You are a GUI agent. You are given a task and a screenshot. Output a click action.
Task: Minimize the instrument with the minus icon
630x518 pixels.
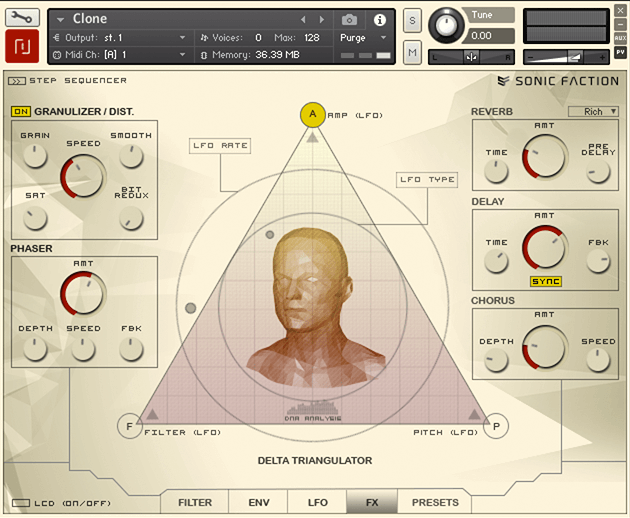tap(620, 24)
